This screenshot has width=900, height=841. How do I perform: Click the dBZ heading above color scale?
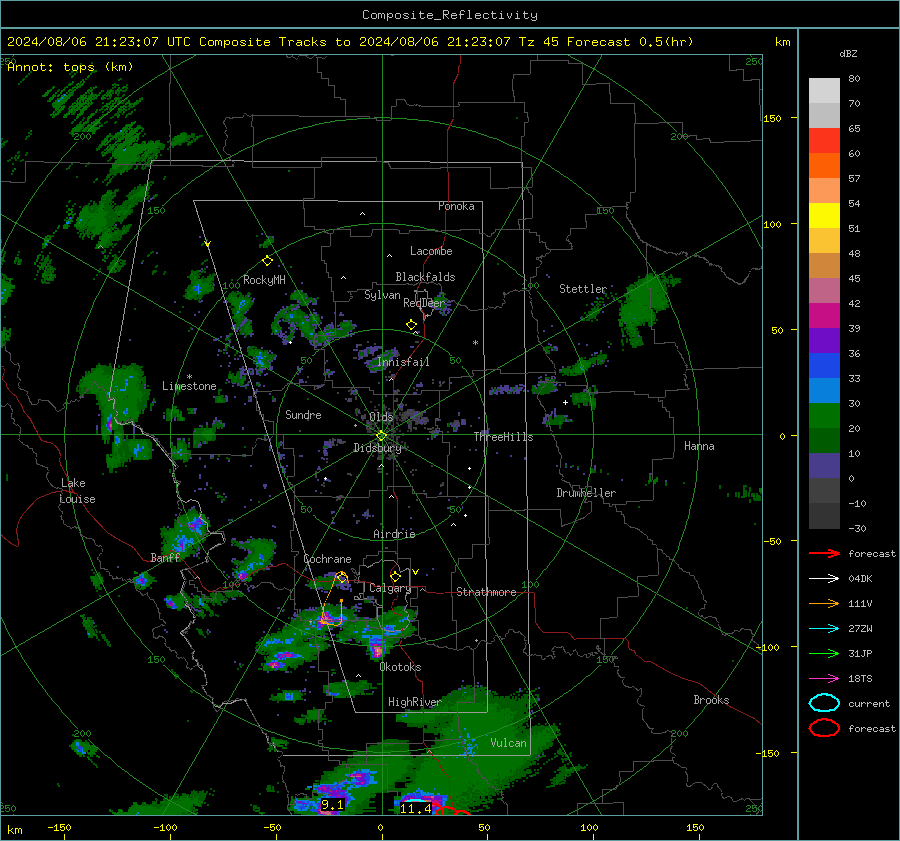click(x=848, y=53)
